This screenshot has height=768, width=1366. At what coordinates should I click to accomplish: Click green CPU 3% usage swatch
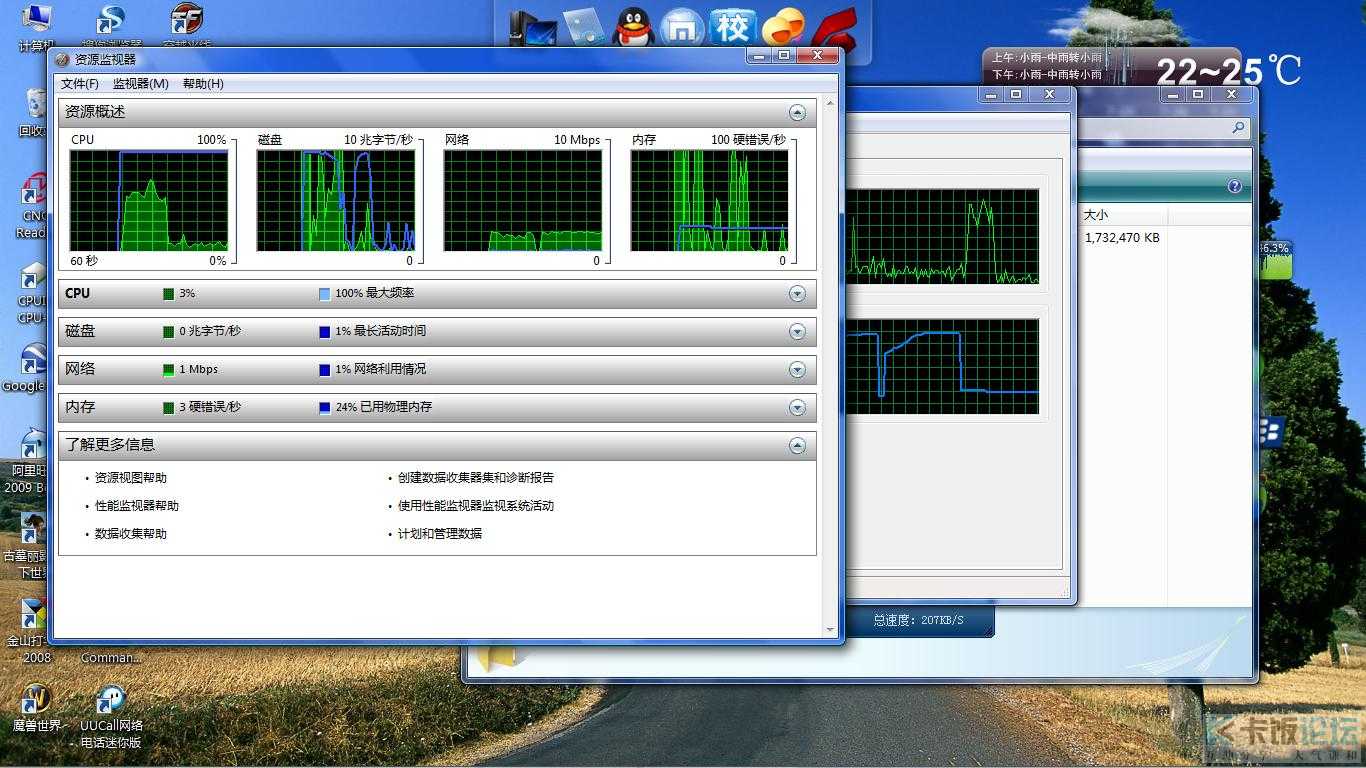168,294
